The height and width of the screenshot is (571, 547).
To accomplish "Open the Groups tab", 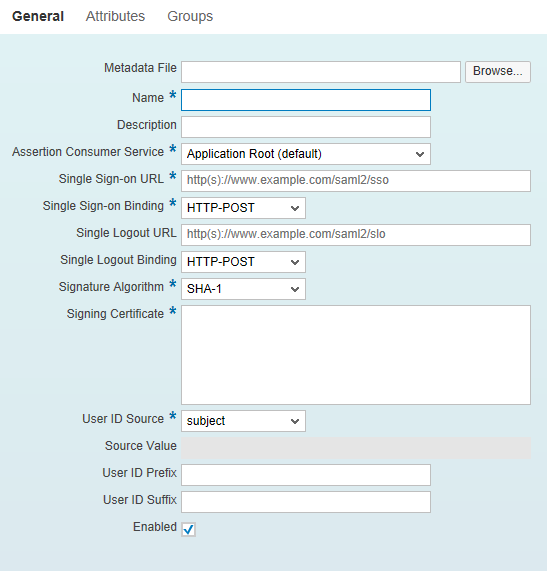I will [190, 16].
